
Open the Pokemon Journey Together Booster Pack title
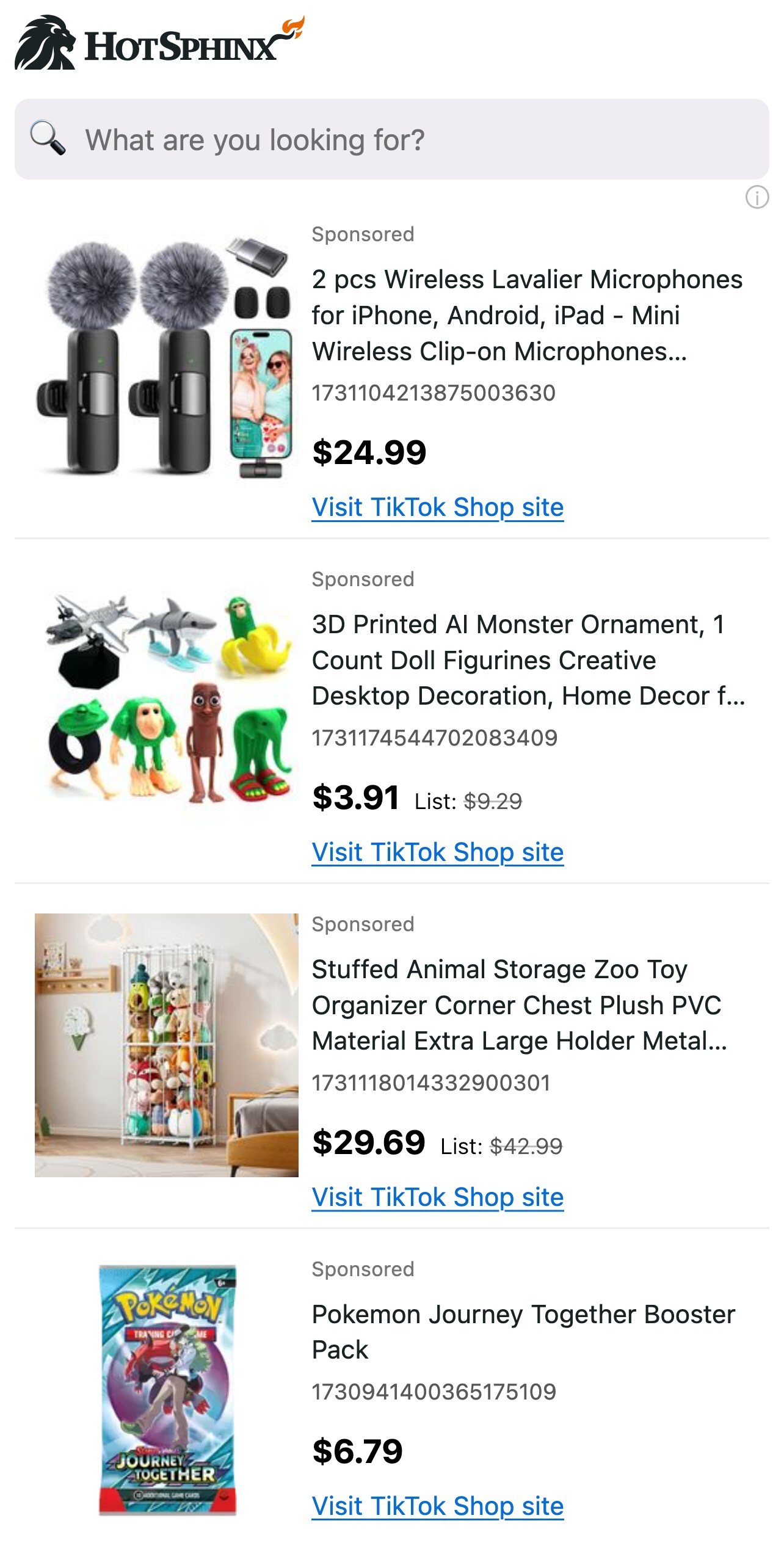(x=523, y=1332)
